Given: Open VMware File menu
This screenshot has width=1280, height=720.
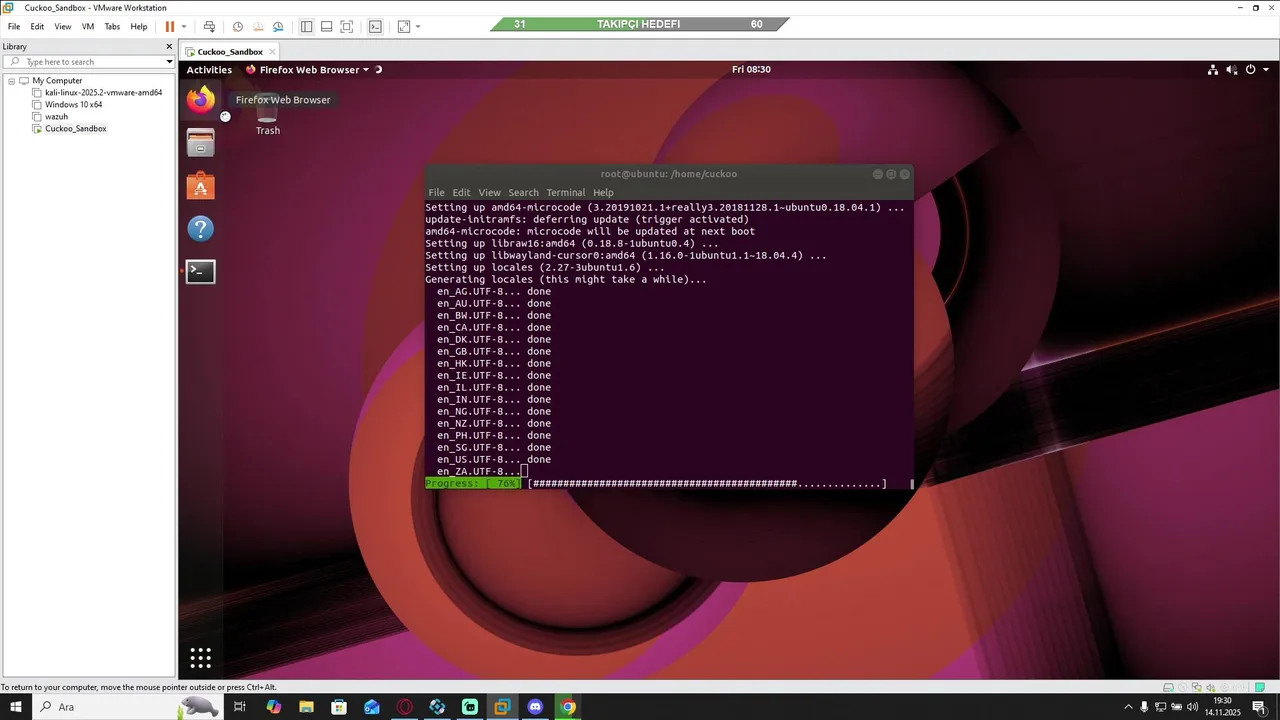Looking at the screenshot, I should click(14, 27).
